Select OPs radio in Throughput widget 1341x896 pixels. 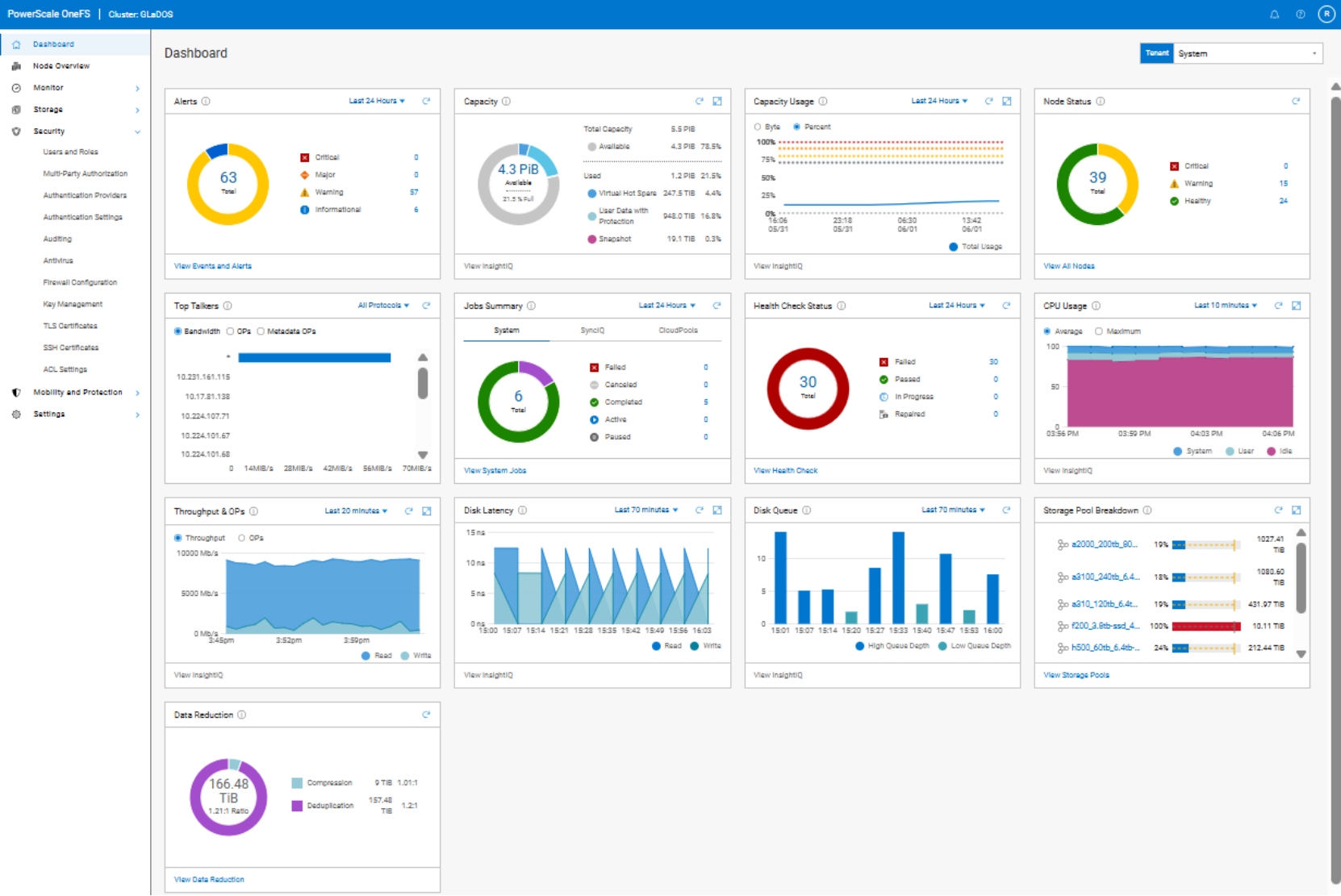coord(242,538)
